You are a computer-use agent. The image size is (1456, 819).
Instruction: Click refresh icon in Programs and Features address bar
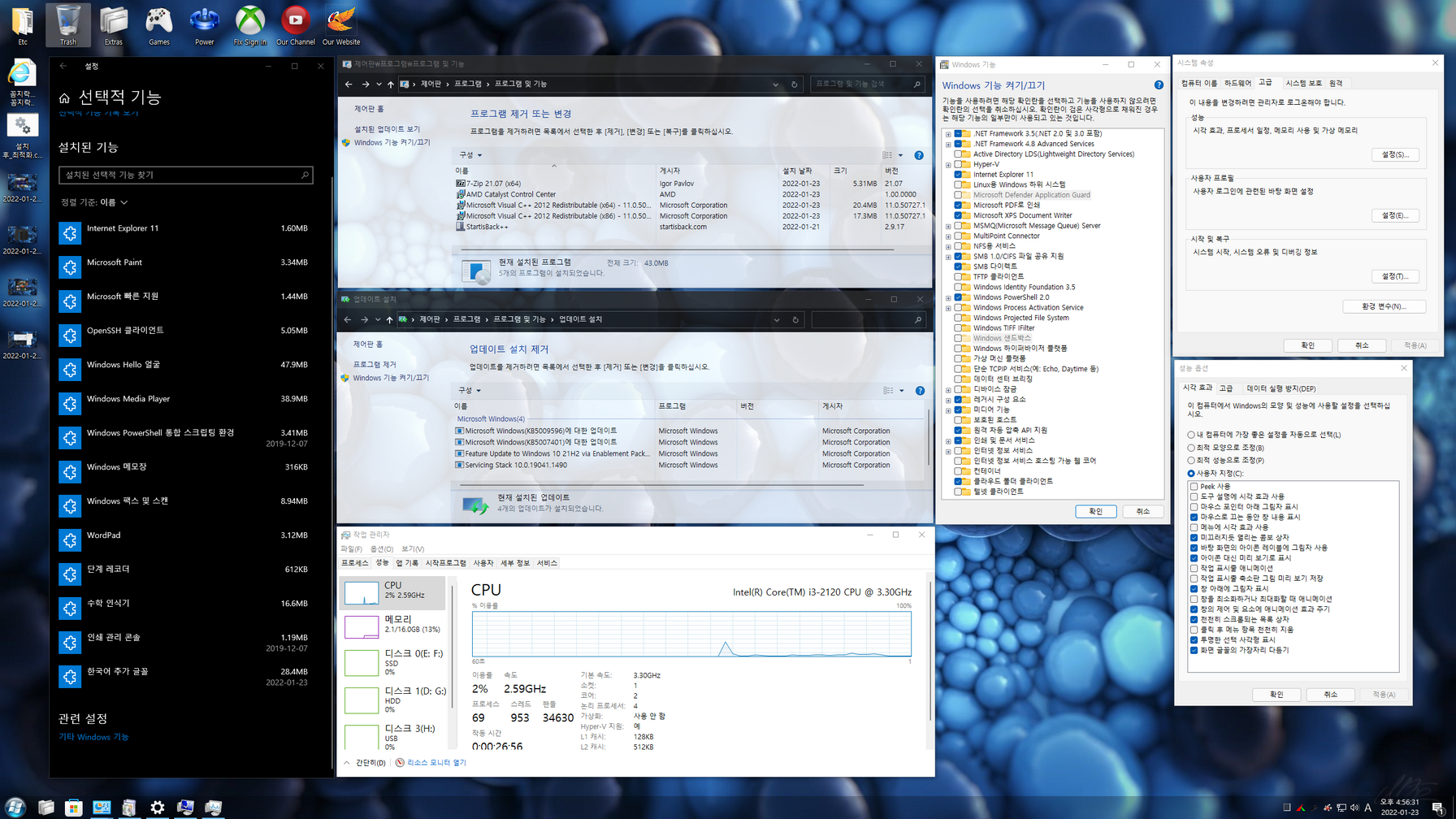[x=795, y=84]
